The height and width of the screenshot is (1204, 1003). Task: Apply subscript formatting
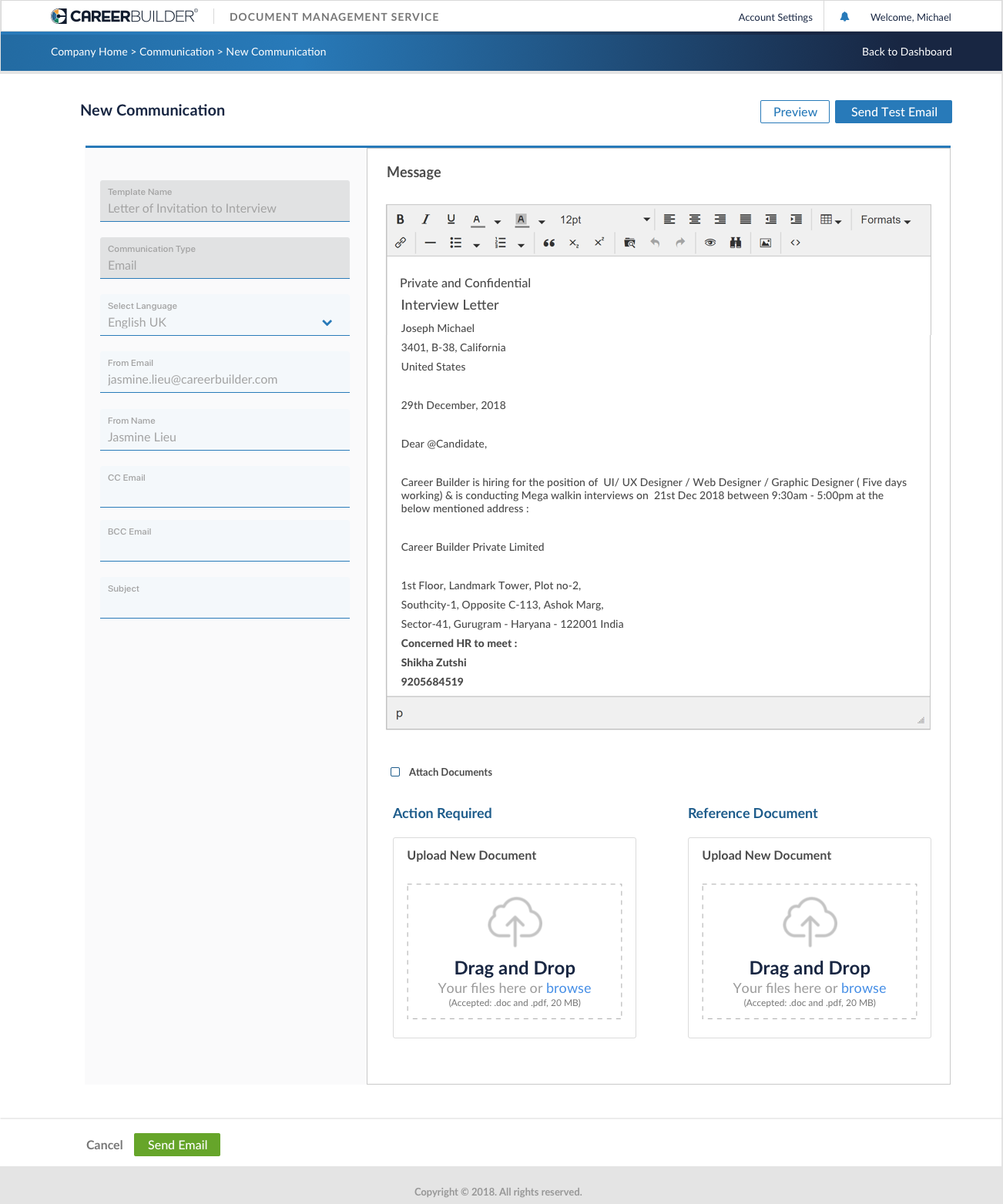574,243
